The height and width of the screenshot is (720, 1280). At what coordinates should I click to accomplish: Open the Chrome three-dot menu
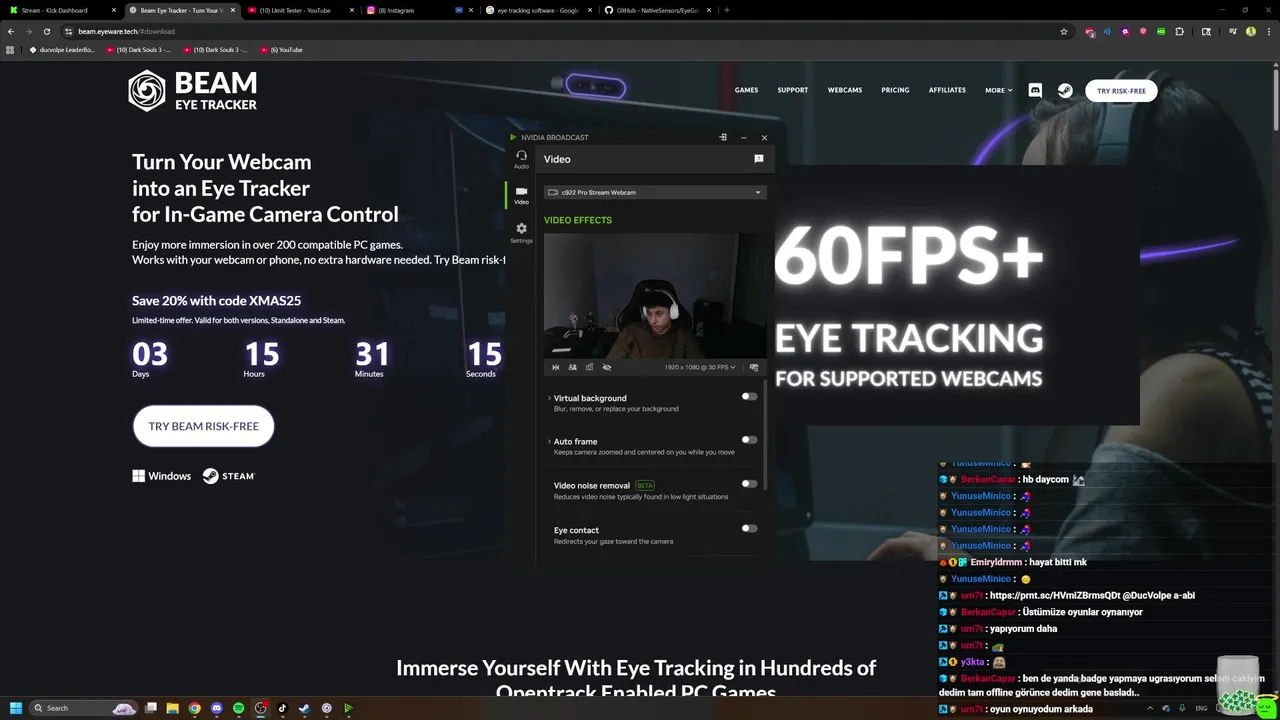1268,31
